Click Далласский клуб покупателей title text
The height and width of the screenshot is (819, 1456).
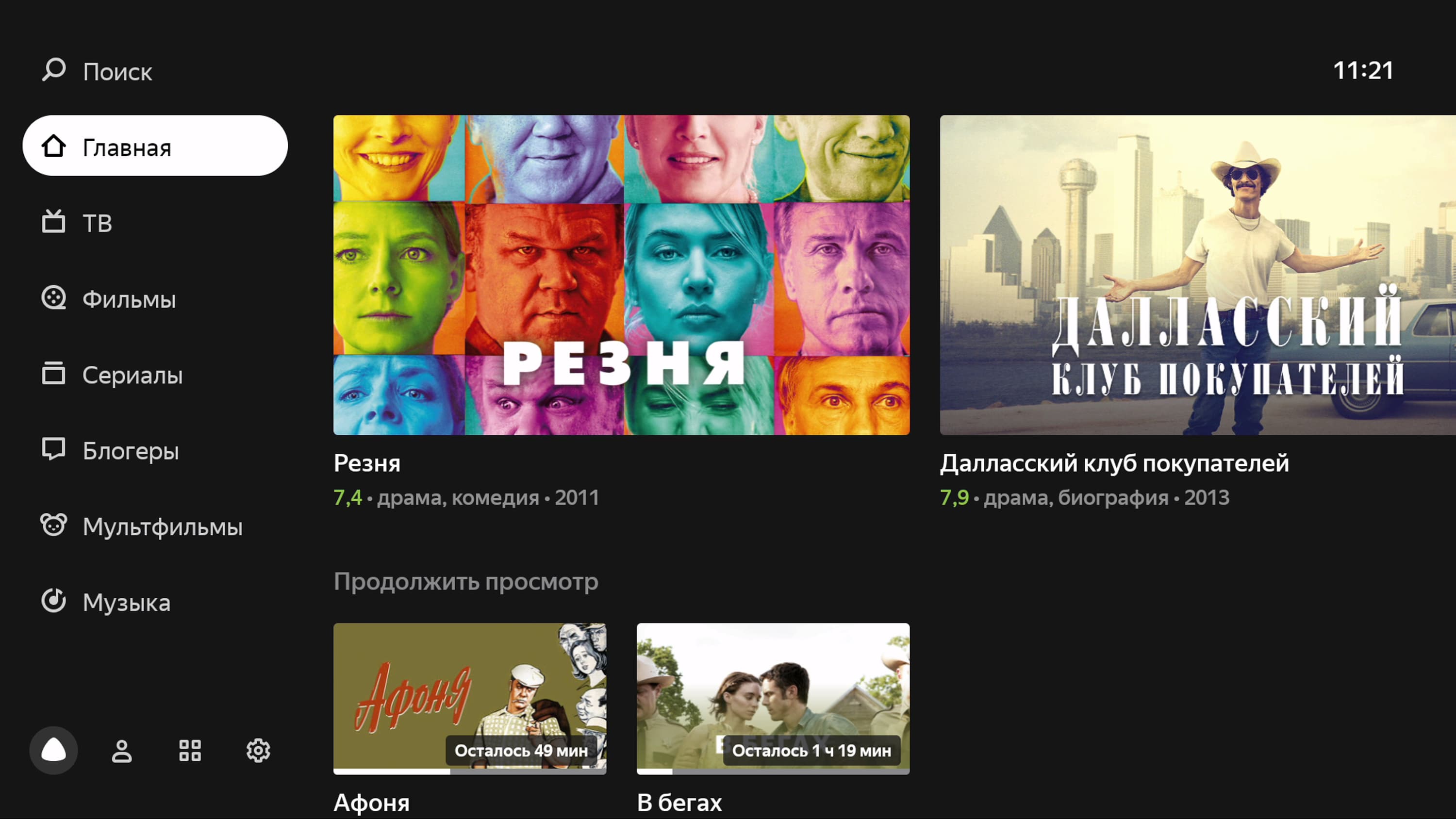click(x=1114, y=463)
